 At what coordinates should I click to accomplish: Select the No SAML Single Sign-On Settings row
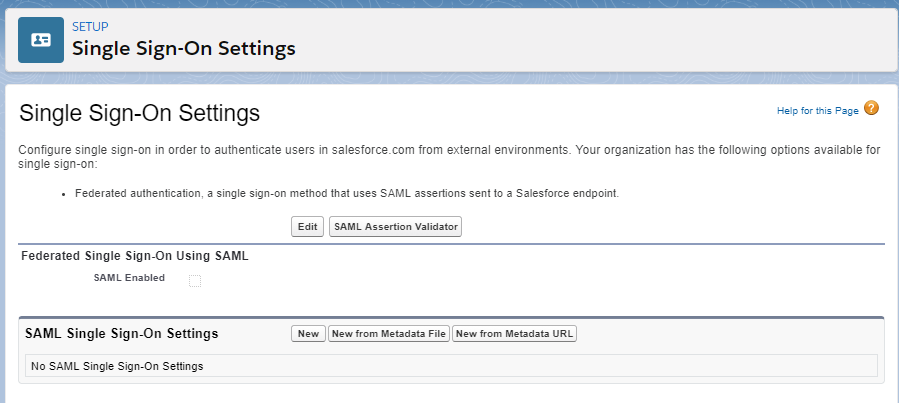451,366
